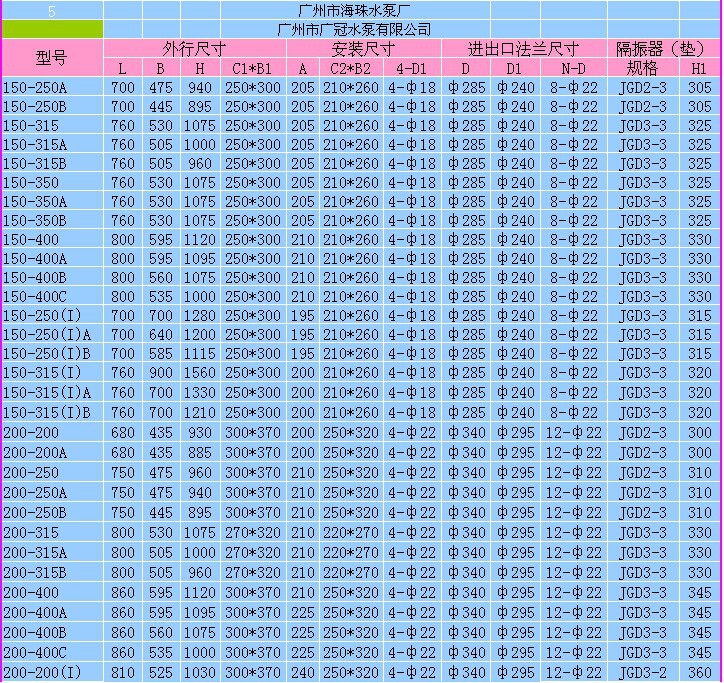This screenshot has width=724, height=683.
Task: Select model cell 150-250A
Action: pyautogui.click(x=52, y=87)
